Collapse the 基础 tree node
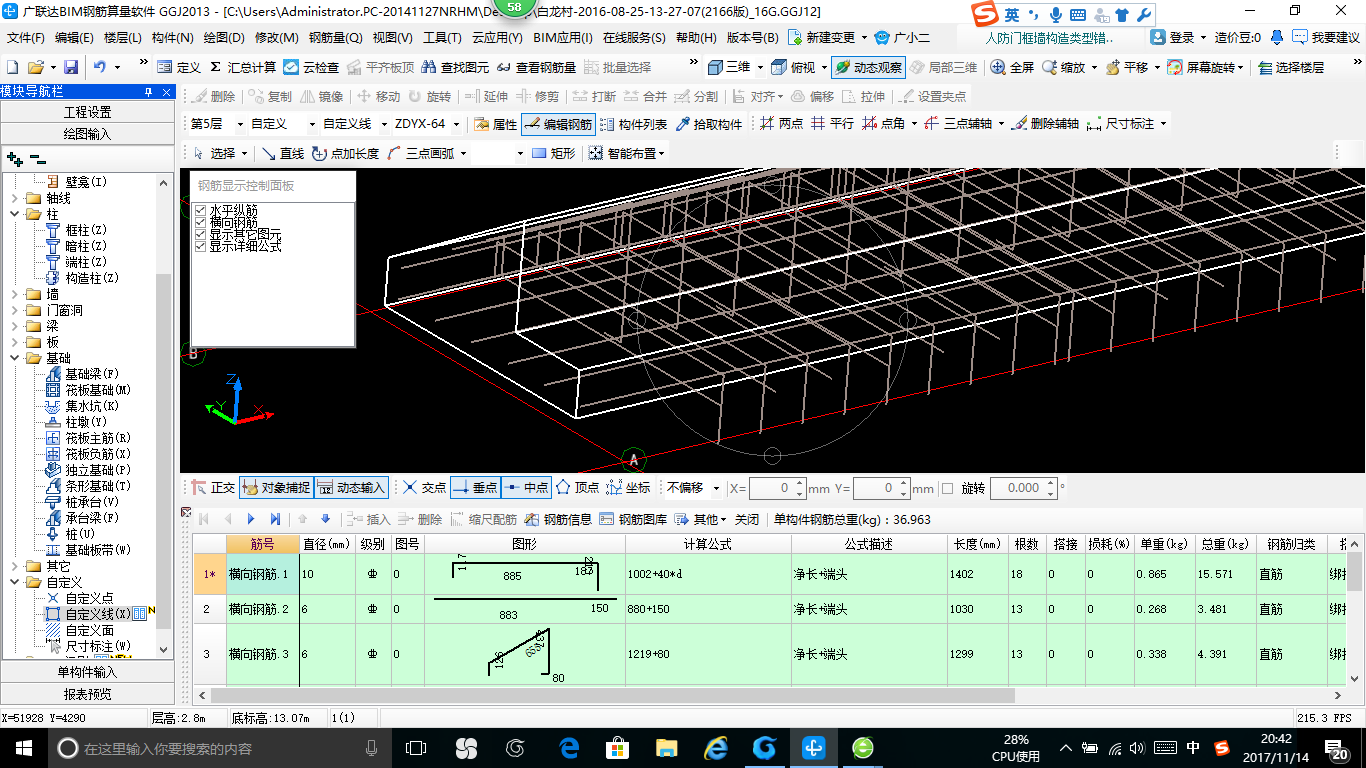Image resolution: width=1366 pixels, height=768 pixels. click(x=13, y=358)
